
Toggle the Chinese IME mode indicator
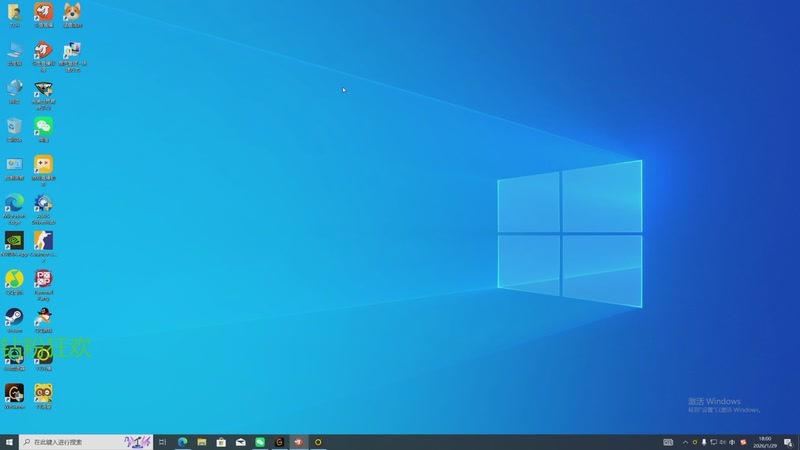click(732, 442)
